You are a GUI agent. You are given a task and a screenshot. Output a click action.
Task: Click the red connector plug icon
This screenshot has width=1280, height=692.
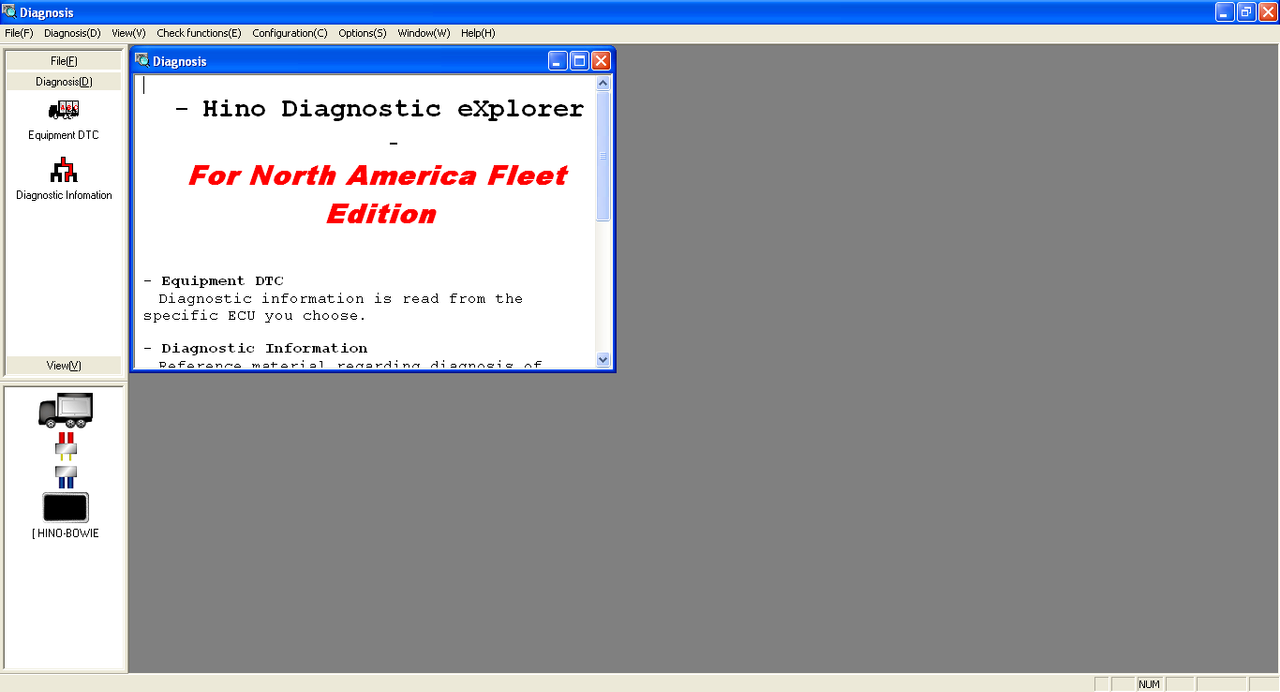click(x=66, y=446)
